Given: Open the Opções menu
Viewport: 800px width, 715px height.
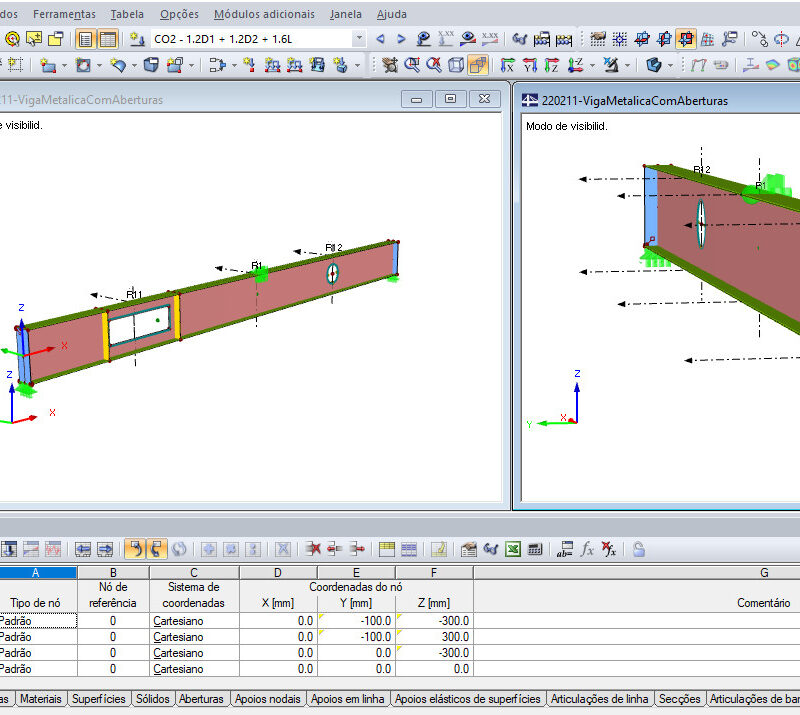Looking at the screenshot, I should point(179,14).
